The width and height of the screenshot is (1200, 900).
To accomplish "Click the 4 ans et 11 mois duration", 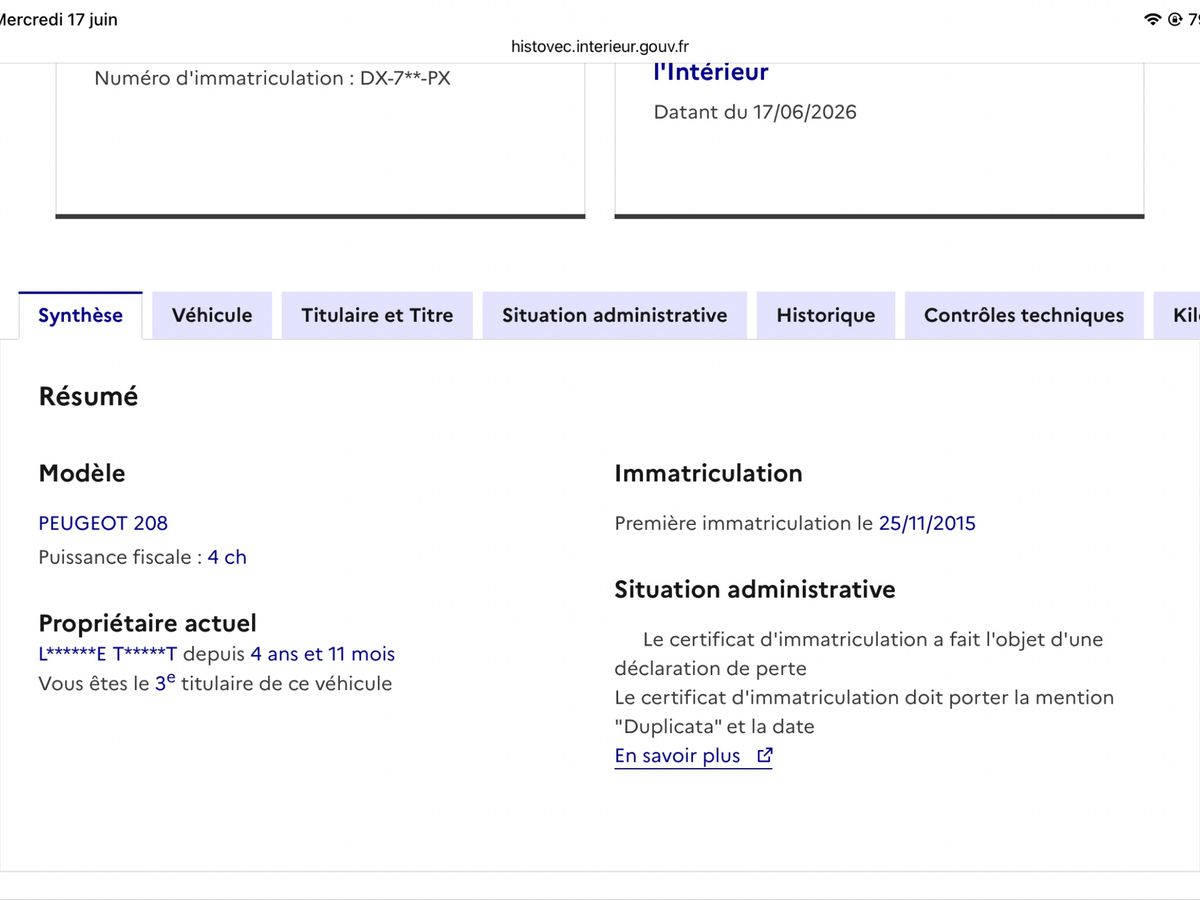I will click(322, 654).
